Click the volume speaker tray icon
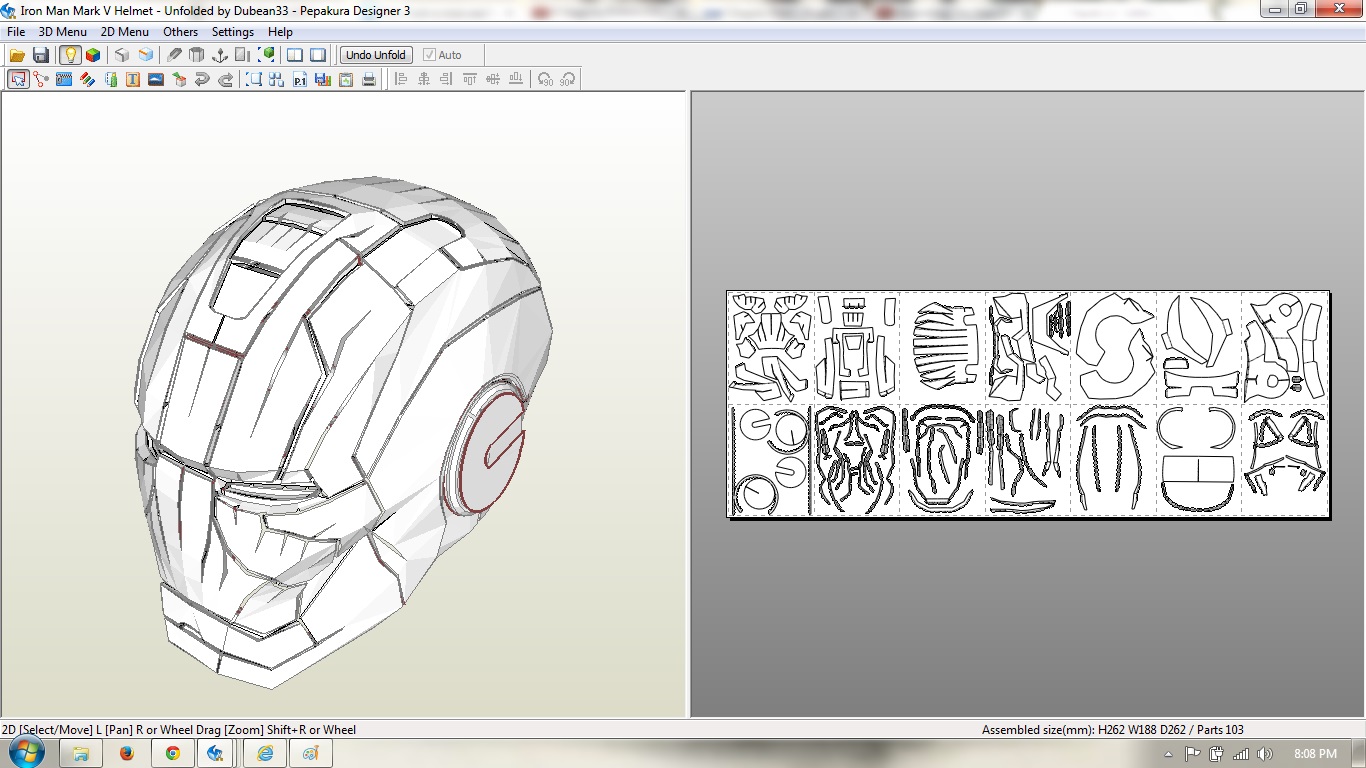The image size is (1366, 768). point(1265,754)
